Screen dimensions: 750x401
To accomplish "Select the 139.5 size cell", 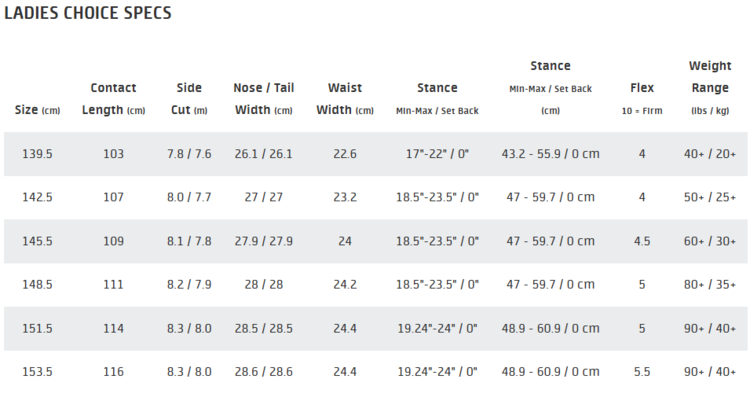I will pos(38,154).
